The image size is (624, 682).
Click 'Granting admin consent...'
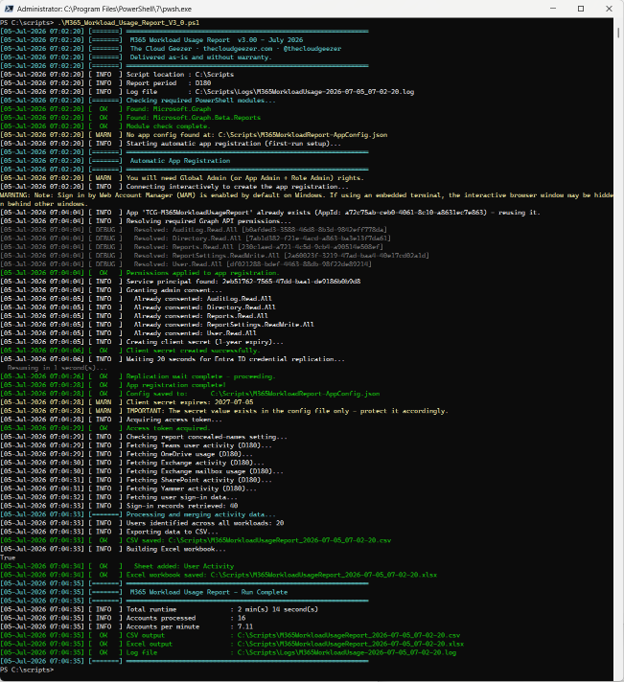coord(174,290)
